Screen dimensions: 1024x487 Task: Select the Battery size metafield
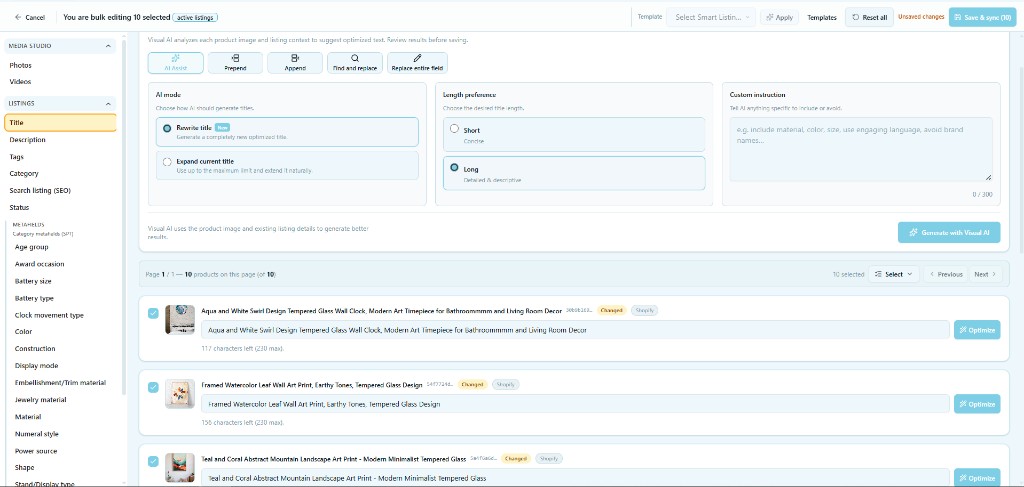pyautogui.click(x=33, y=281)
